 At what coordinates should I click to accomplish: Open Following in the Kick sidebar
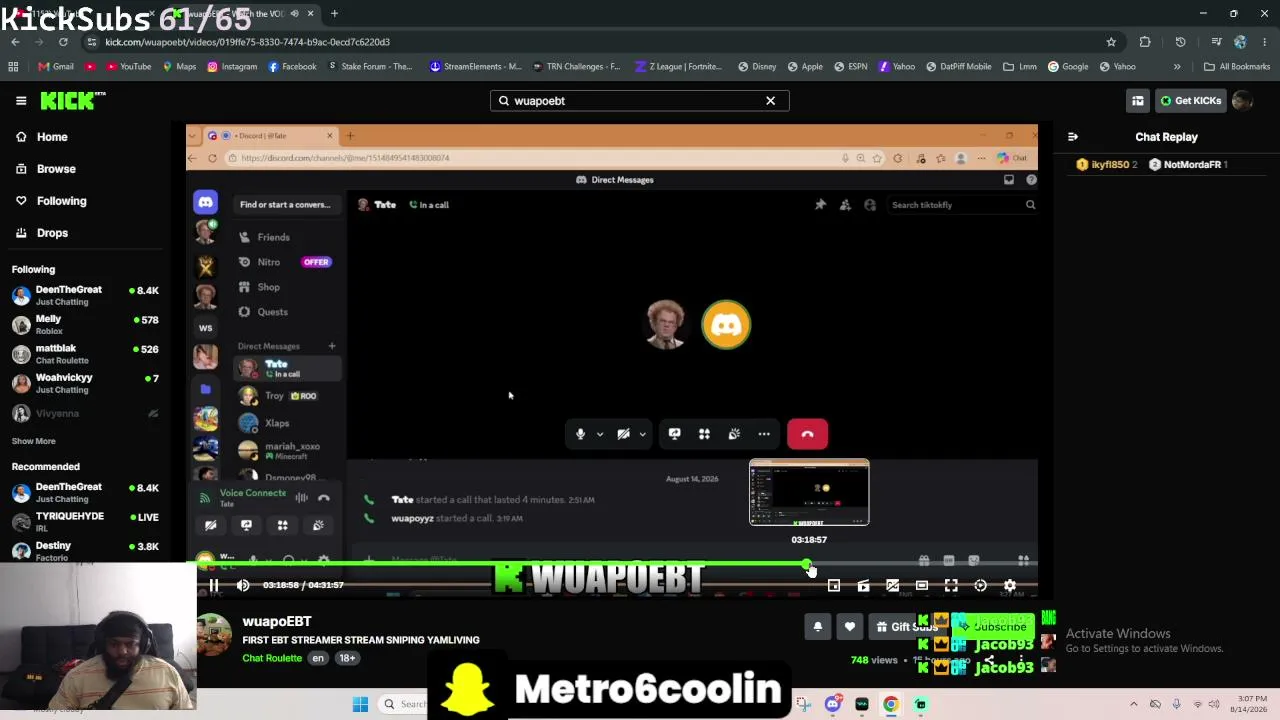tap(61, 201)
